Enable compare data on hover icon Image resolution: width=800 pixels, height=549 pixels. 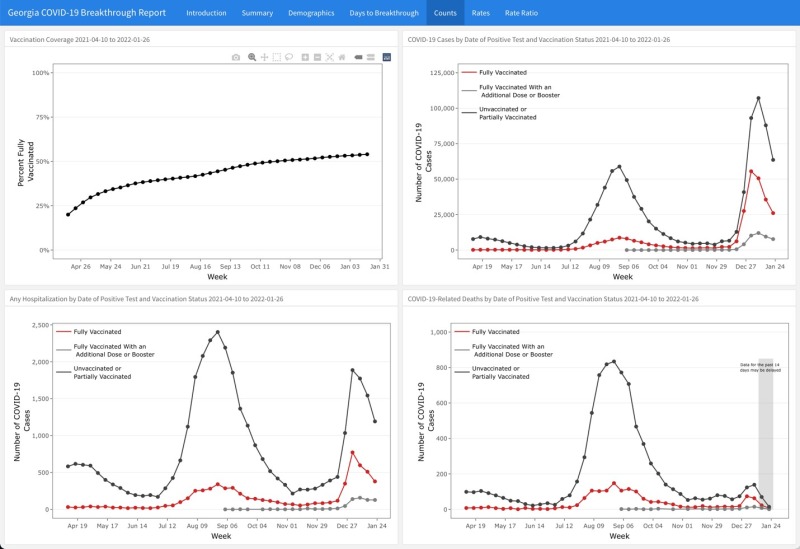click(371, 57)
